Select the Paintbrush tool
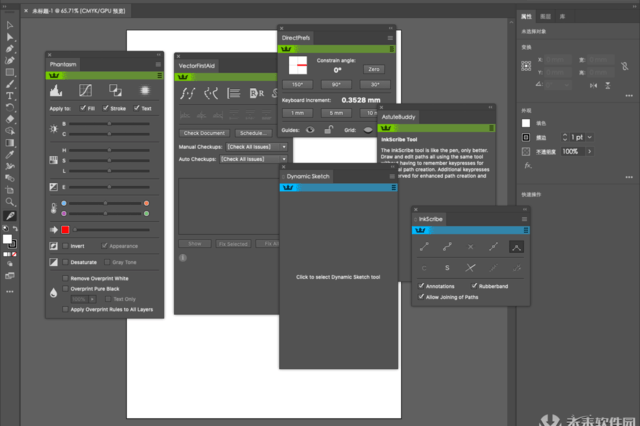This screenshot has width=640, height=426. pos(10,84)
